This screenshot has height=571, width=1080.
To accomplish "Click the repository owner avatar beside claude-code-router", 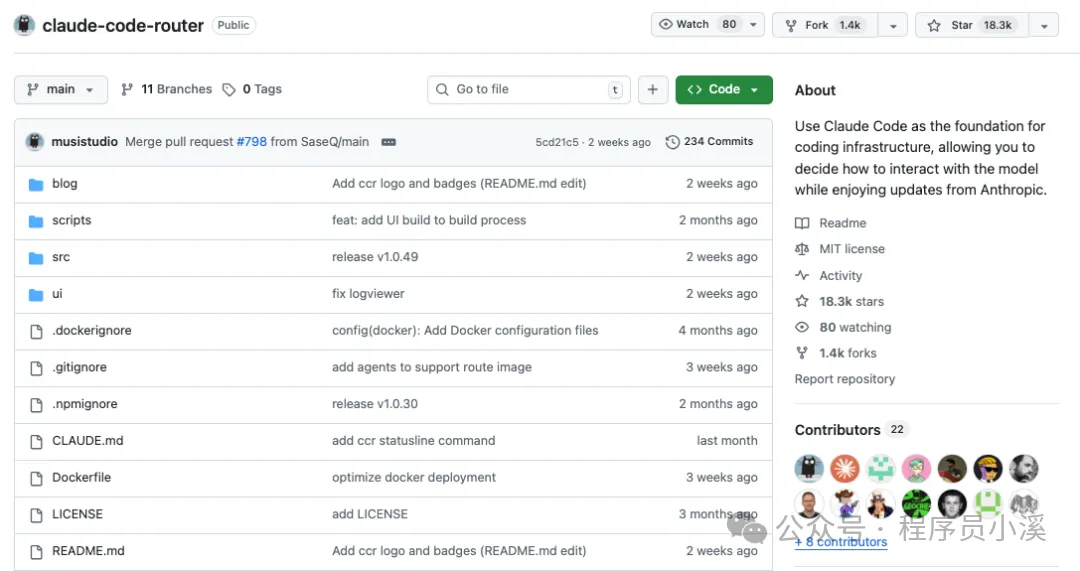I will pyautogui.click(x=24, y=25).
